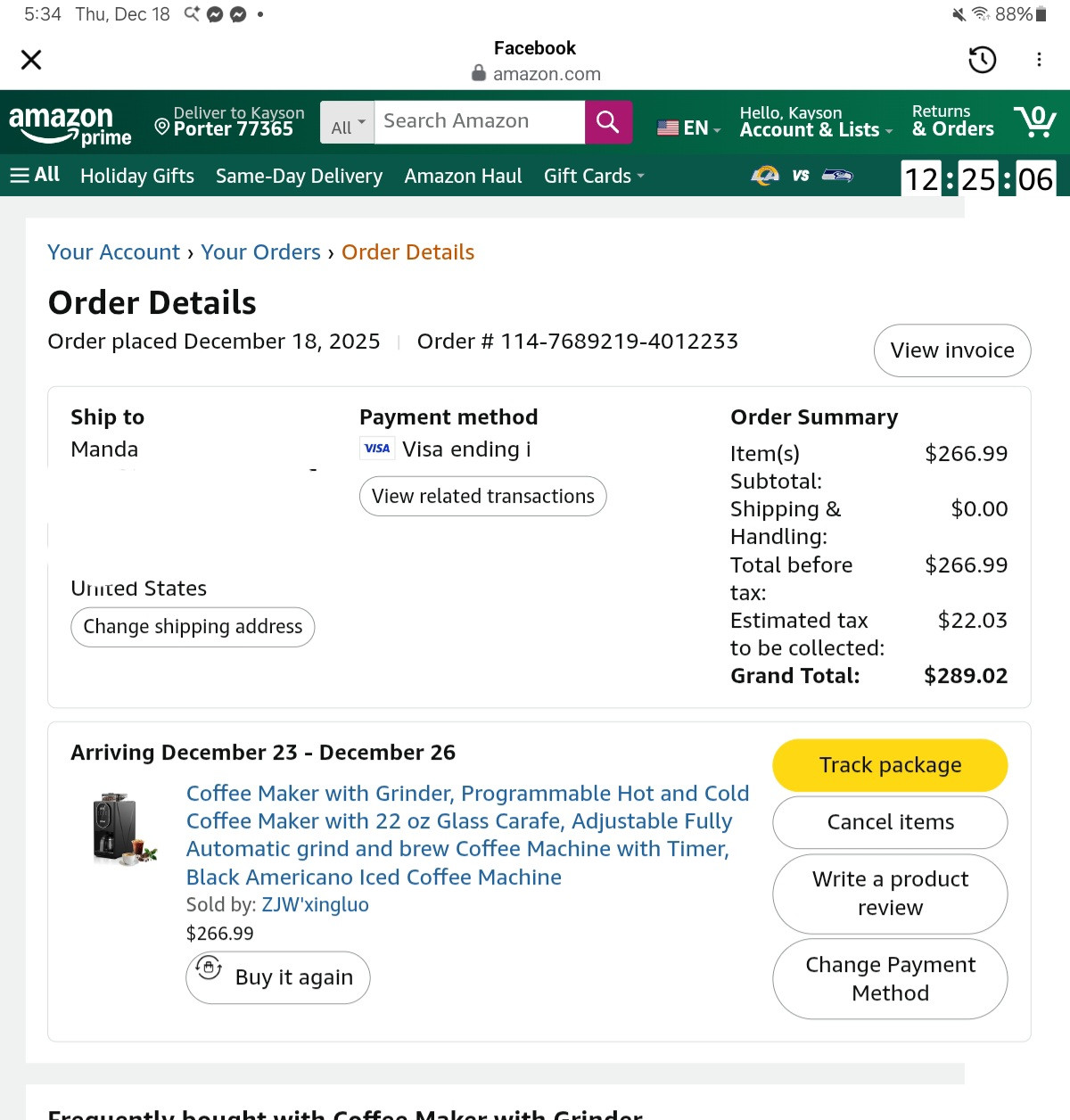Click the Rams vs Seahawks game banner
Screen dimensions: 1070x1120
(802, 176)
